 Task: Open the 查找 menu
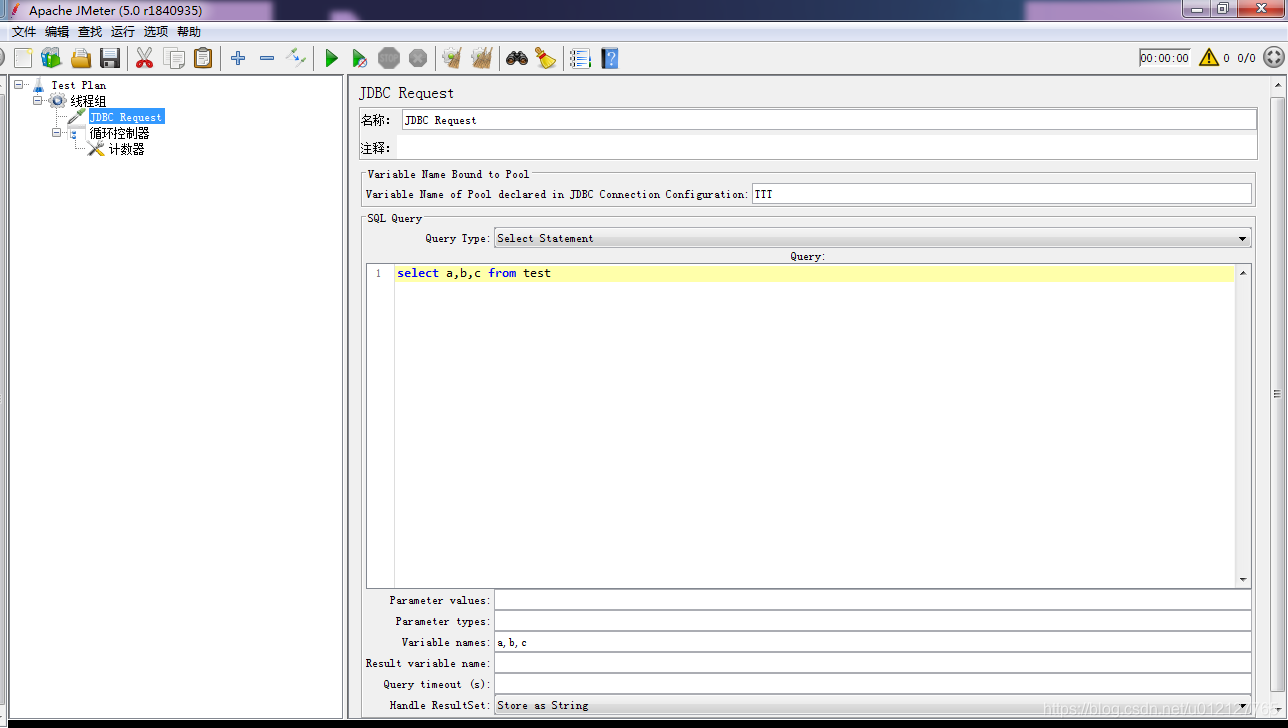90,32
